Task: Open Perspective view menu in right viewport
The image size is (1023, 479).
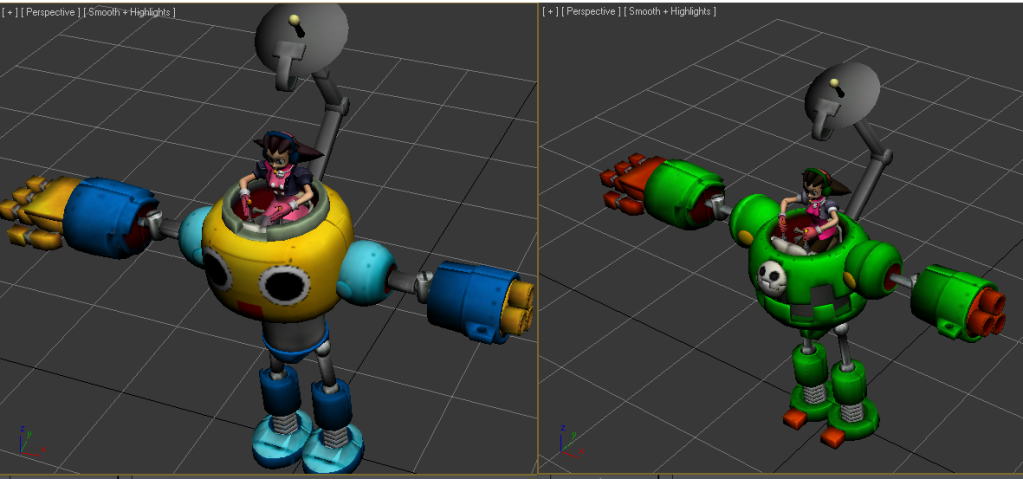Action: click(x=592, y=12)
